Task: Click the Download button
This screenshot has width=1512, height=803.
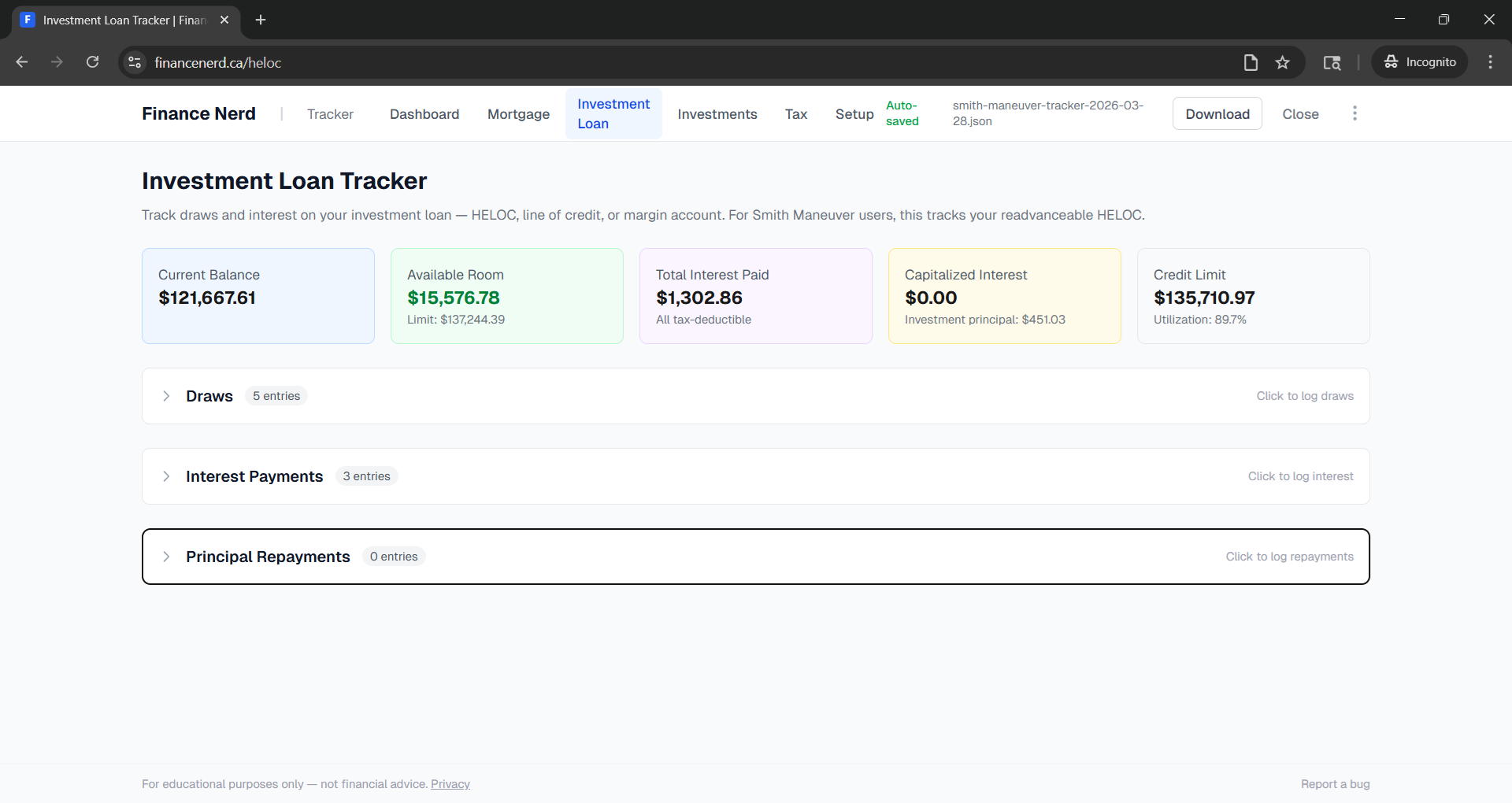Action: click(1217, 113)
